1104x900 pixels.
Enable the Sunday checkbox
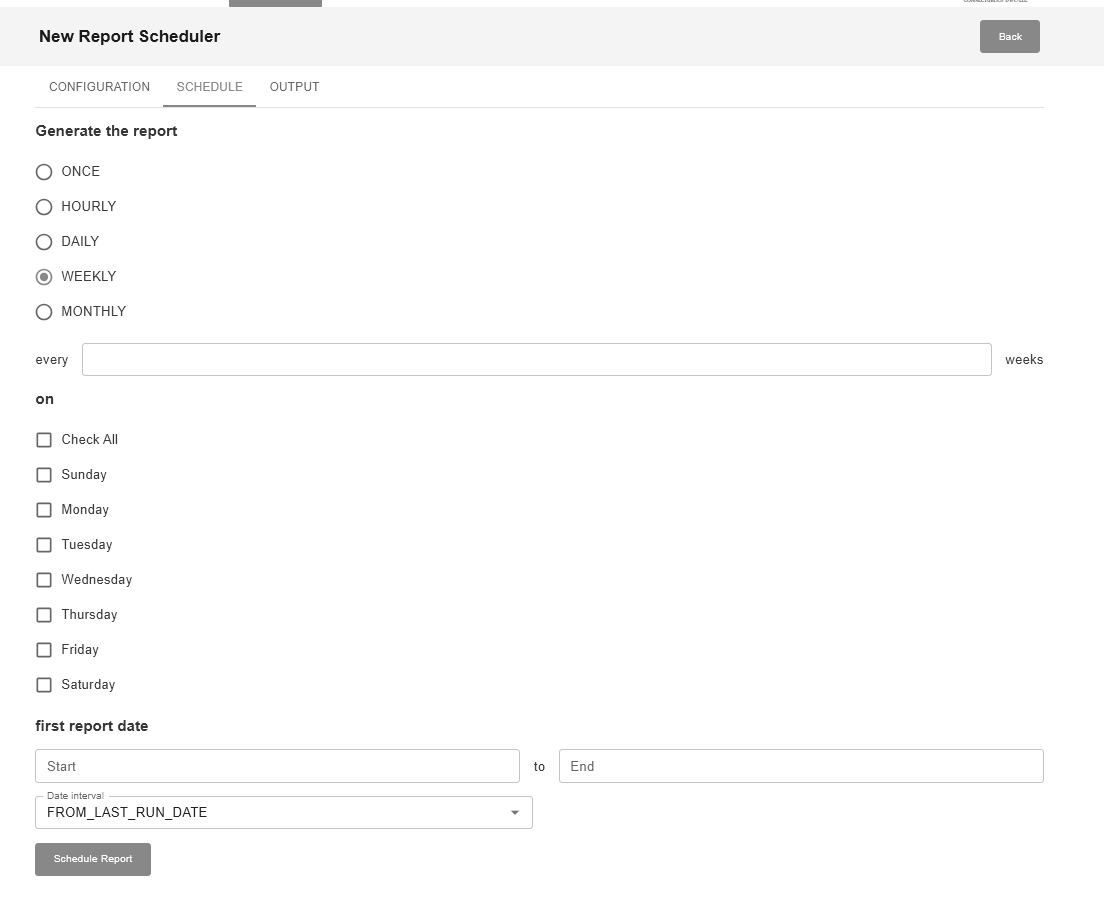tap(44, 475)
